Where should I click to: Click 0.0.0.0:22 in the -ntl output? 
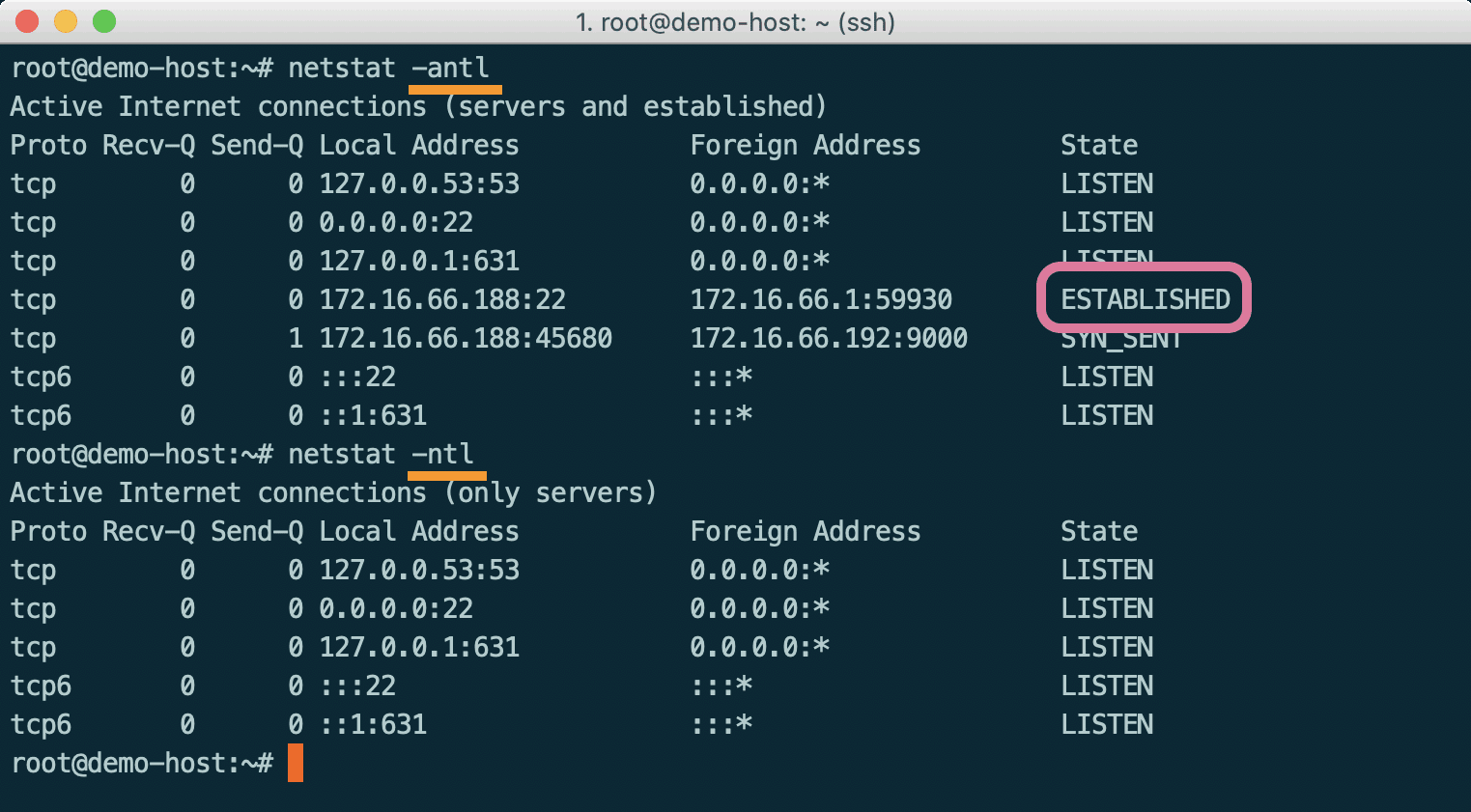pyautogui.click(x=396, y=609)
